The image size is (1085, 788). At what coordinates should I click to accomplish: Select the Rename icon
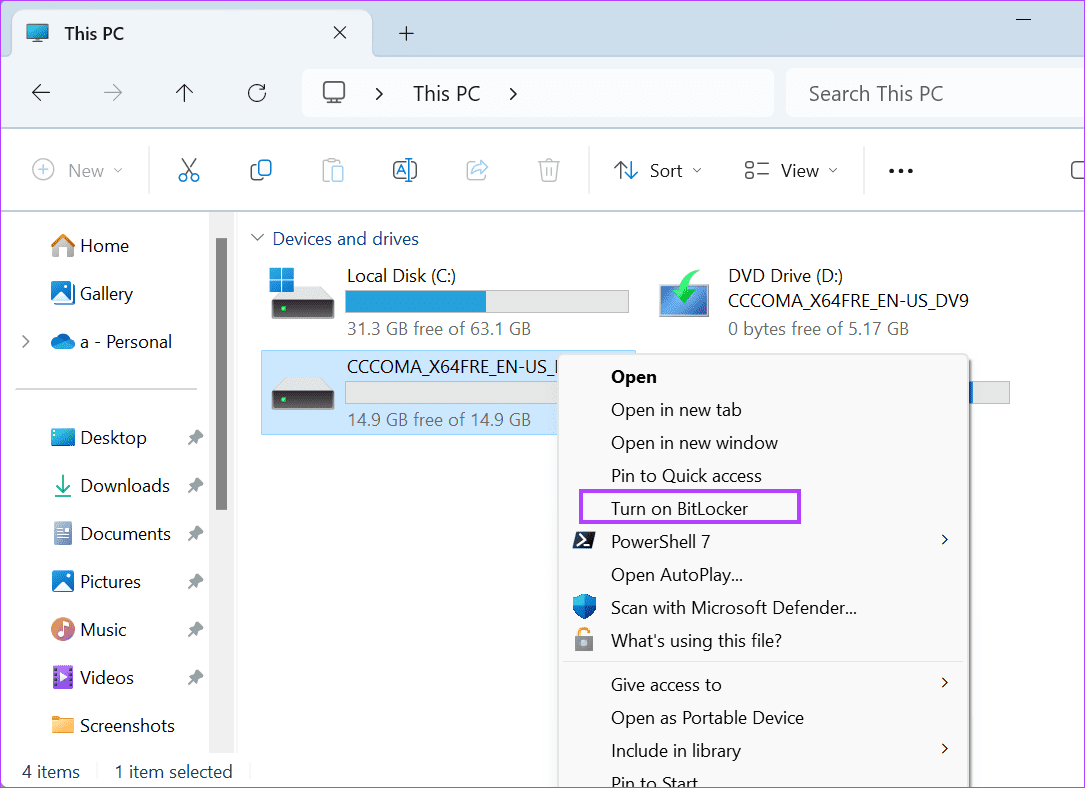tap(405, 170)
